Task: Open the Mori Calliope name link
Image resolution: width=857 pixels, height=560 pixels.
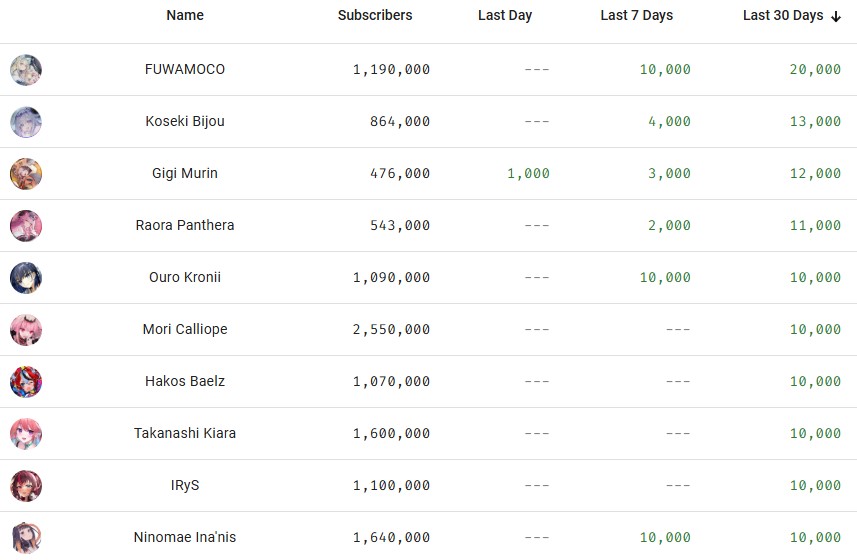Action: pos(185,329)
